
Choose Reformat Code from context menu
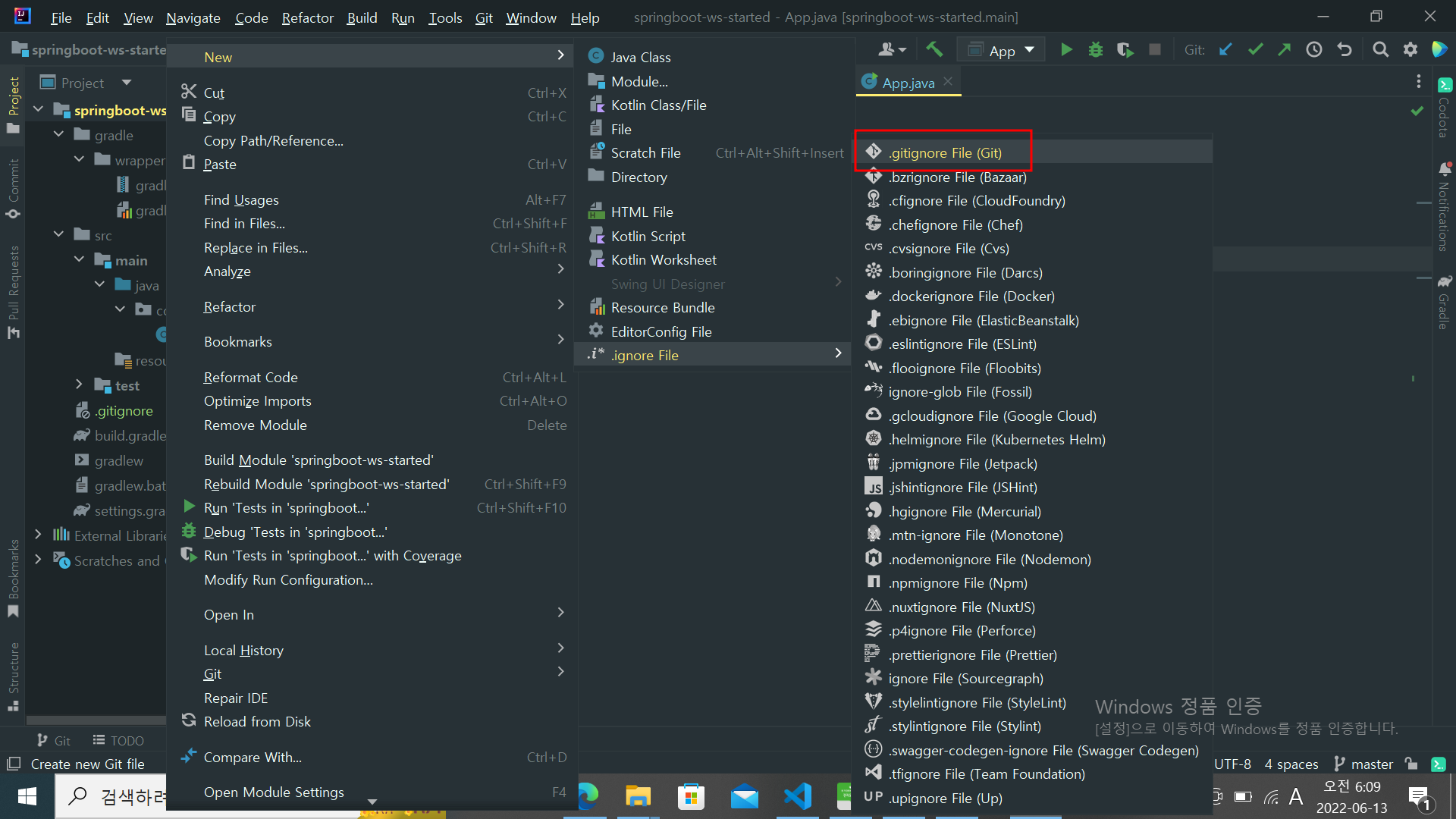pyautogui.click(x=250, y=377)
